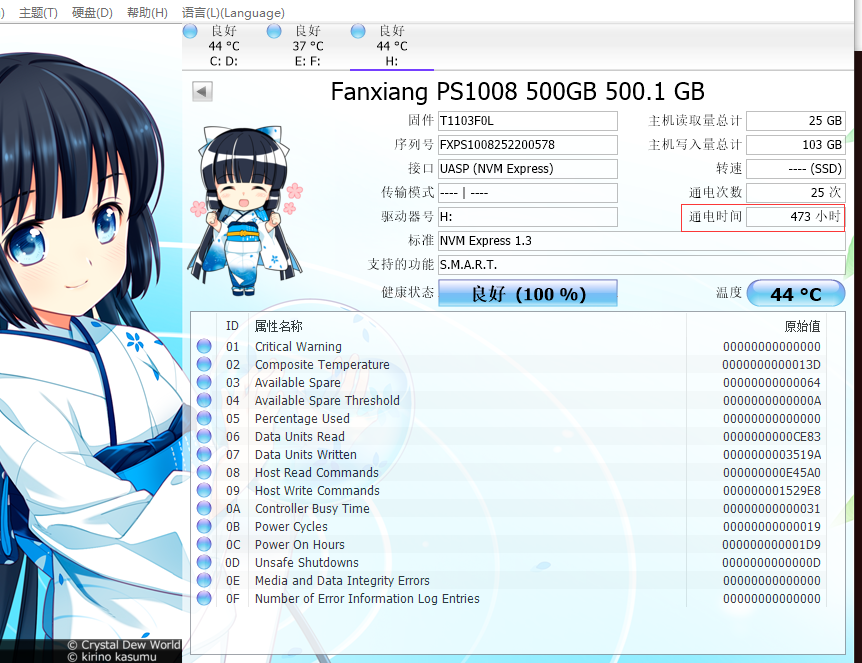Select the Critical Warning attribute name
This screenshot has height=663, width=862.
click(298, 346)
